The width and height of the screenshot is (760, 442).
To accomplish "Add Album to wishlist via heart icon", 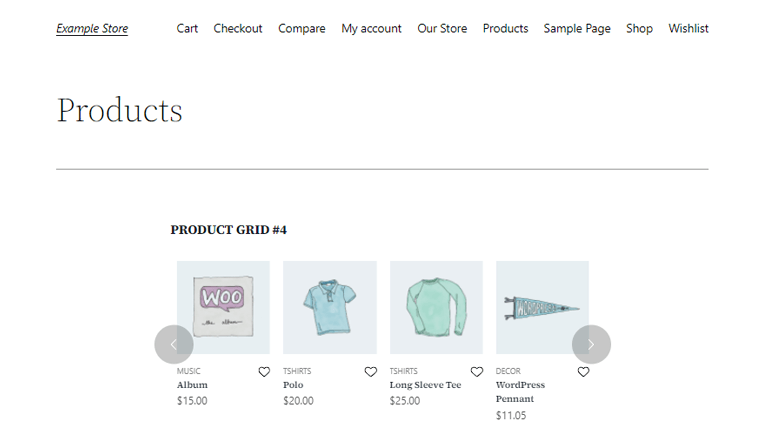I will click(264, 372).
